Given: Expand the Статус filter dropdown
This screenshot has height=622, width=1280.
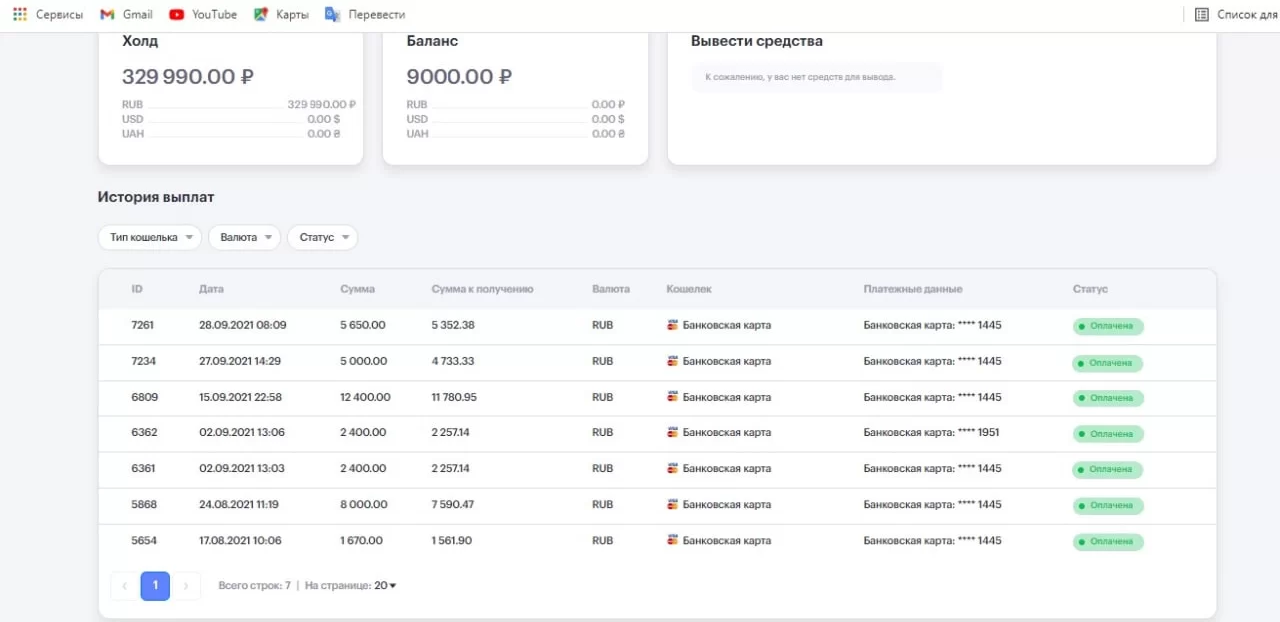Looking at the screenshot, I should pos(322,238).
